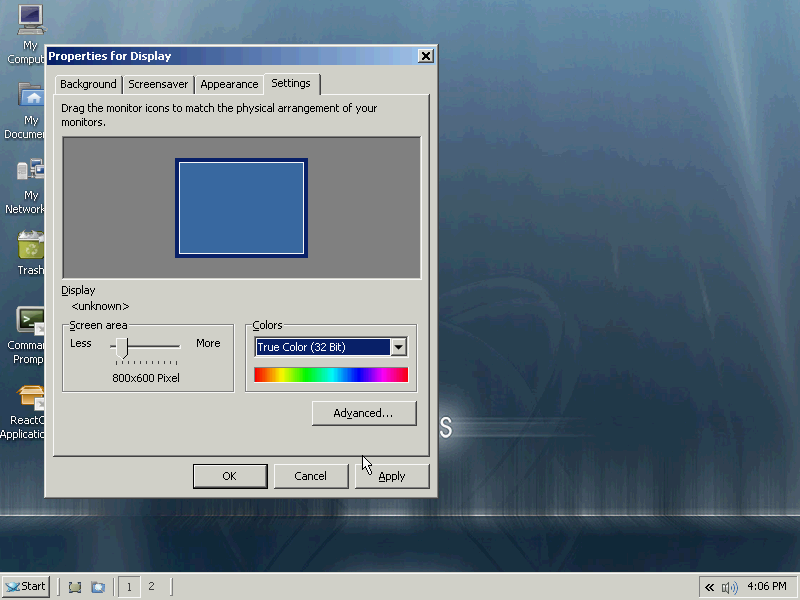
Task: Click the volume speaker tray icon
Action: (729, 587)
